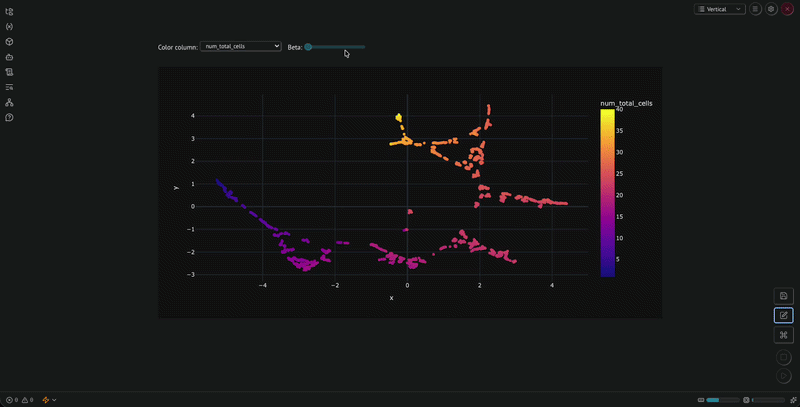Click the save notebook button
The width and height of the screenshot is (800, 407).
pyautogui.click(x=784, y=296)
